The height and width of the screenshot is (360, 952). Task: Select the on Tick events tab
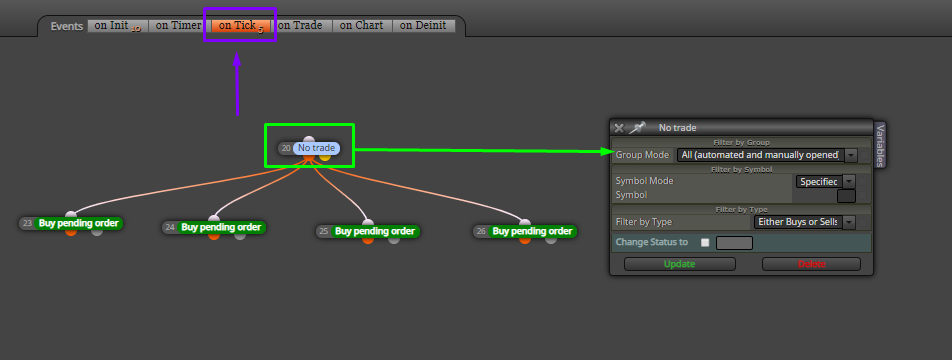pyautogui.click(x=240, y=25)
